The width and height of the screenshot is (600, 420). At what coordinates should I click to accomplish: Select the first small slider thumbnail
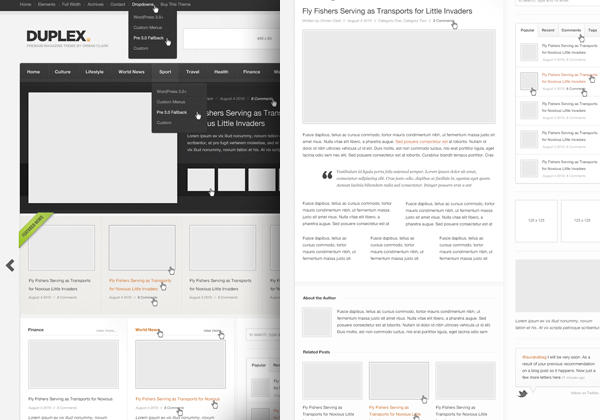tap(201, 179)
